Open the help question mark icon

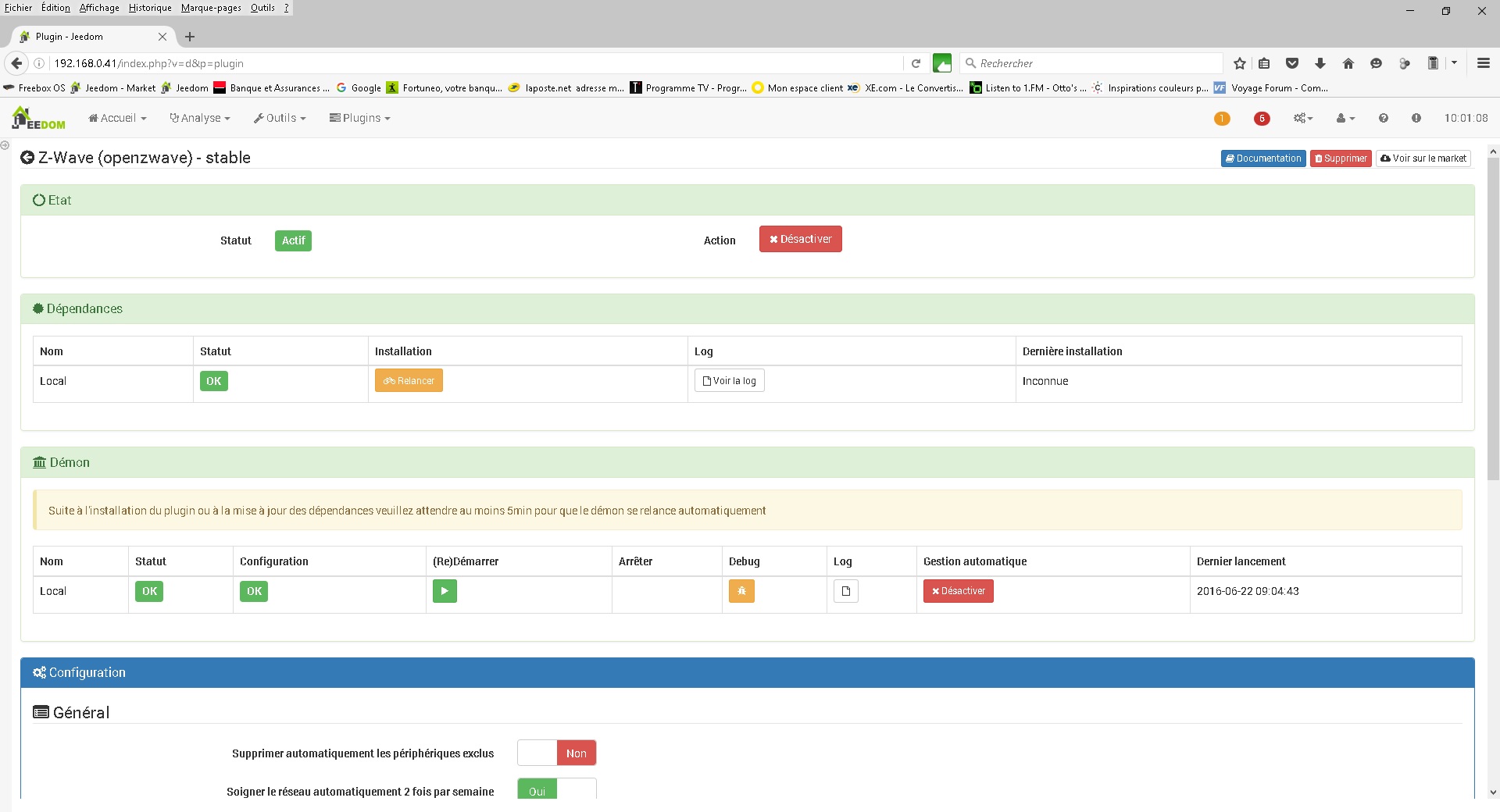(1384, 118)
